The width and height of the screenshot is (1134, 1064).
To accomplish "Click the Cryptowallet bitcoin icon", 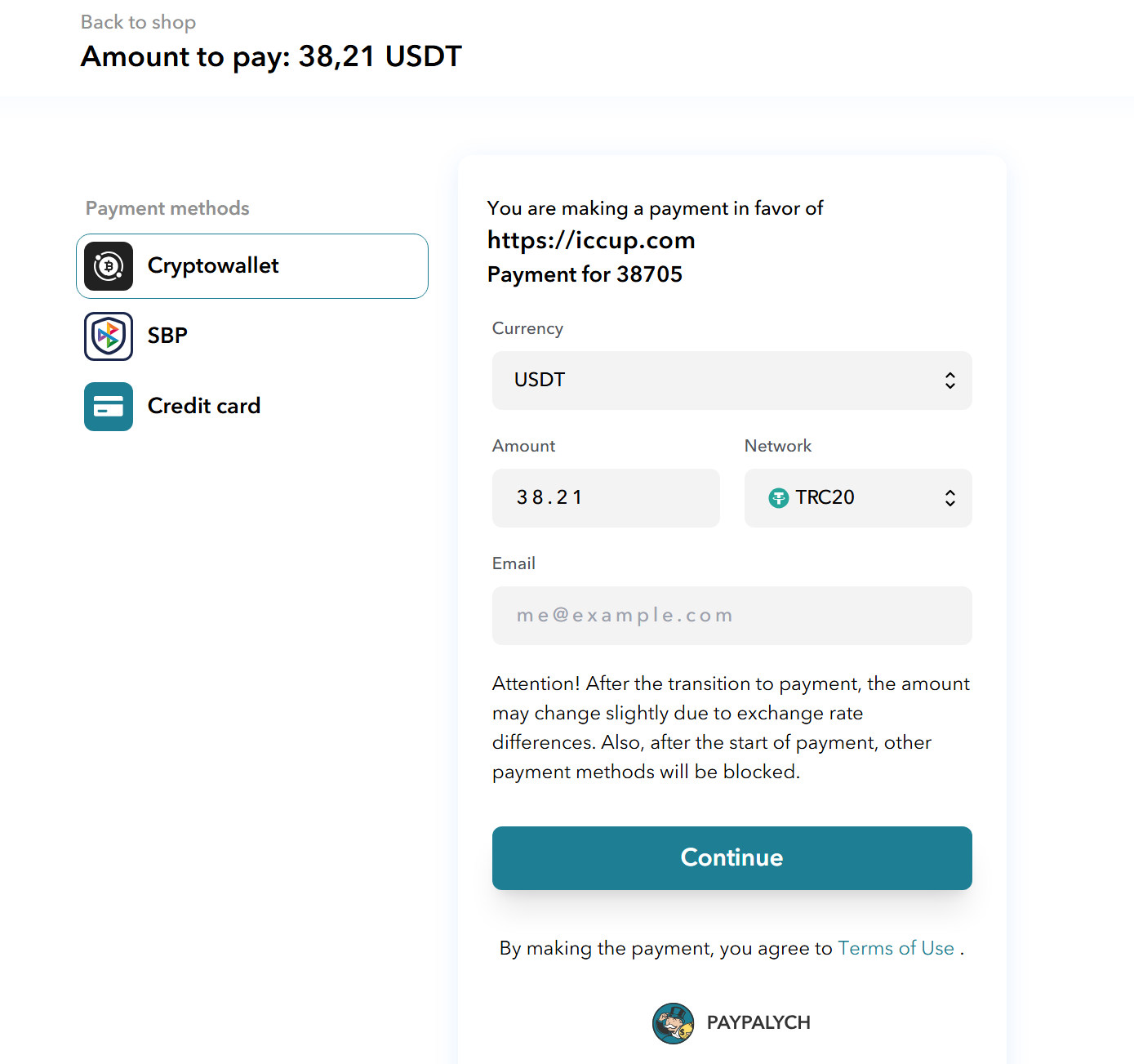I will 109,266.
